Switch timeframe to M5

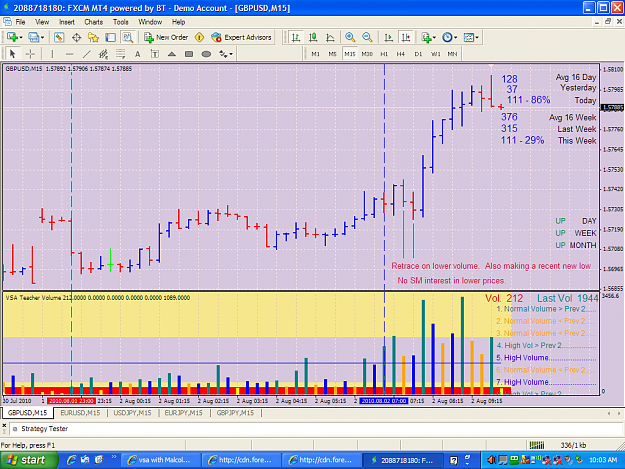click(332, 54)
